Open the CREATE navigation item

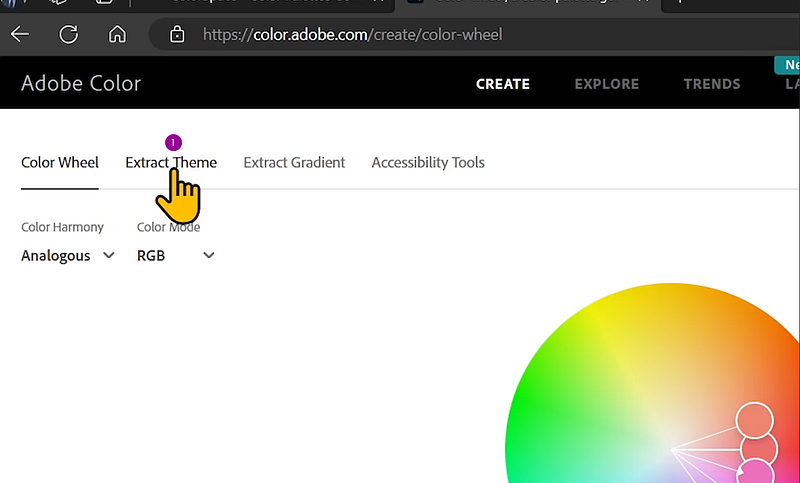pyautogui.click(x=503, y=84)
